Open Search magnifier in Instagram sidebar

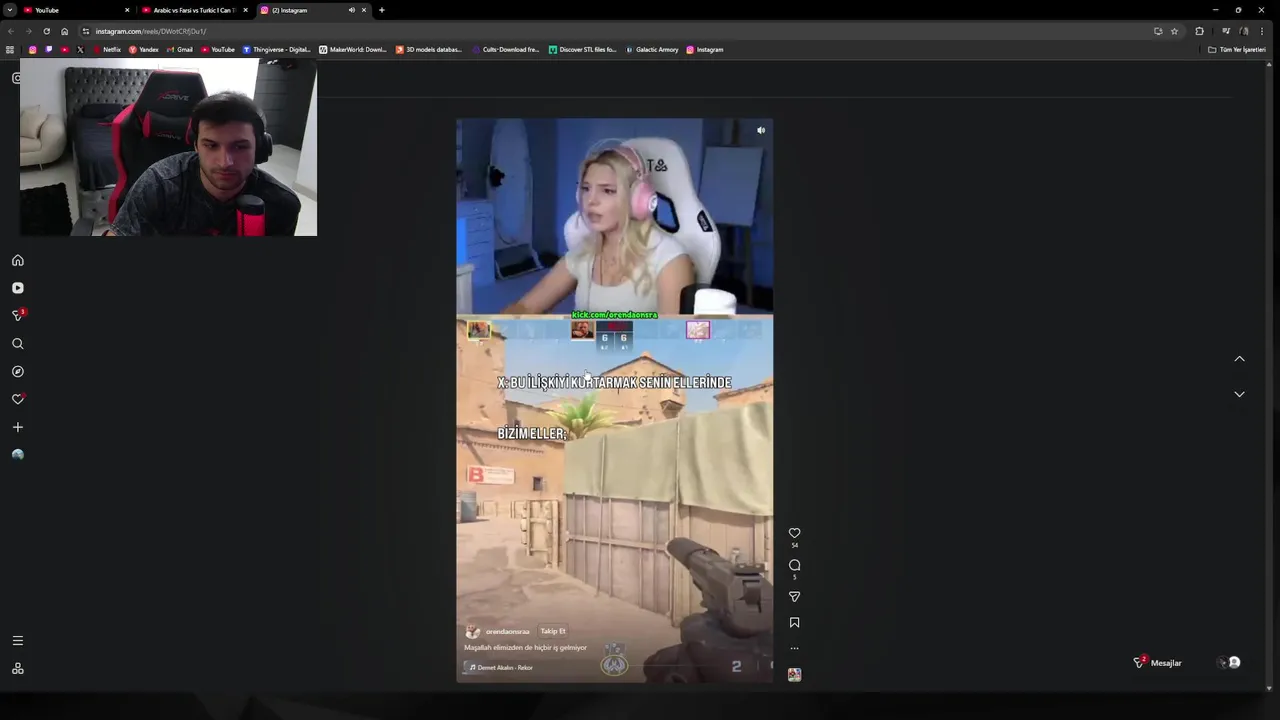click(x=17, y=343)
